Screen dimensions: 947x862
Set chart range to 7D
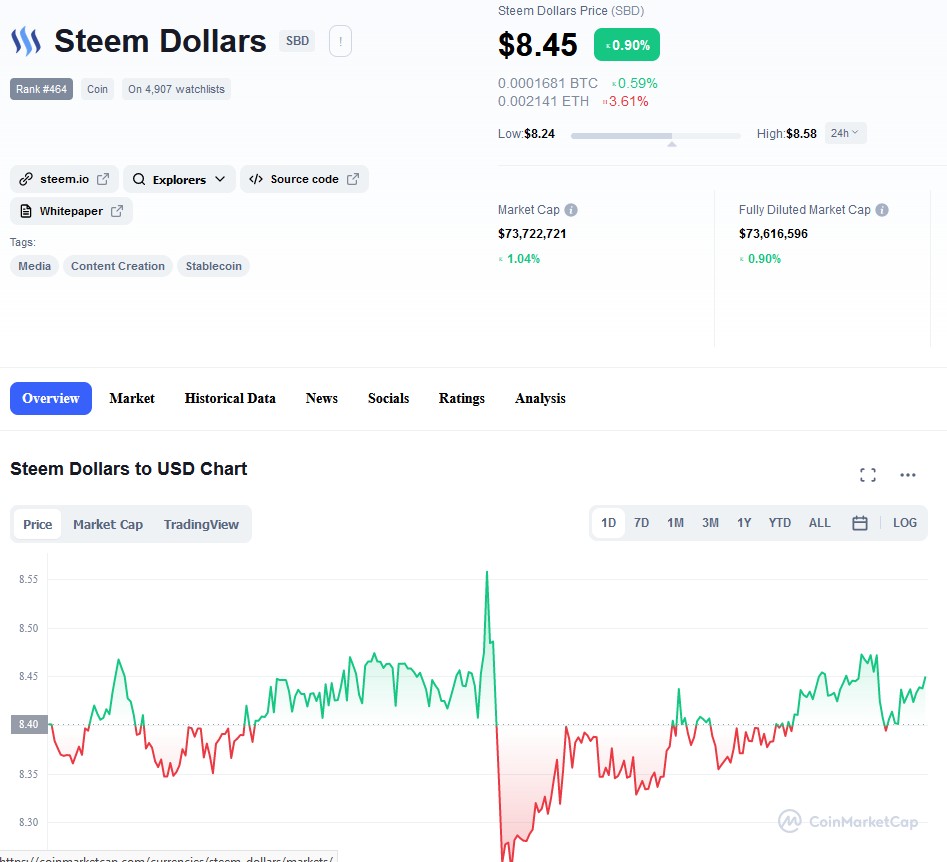[641, 523]
